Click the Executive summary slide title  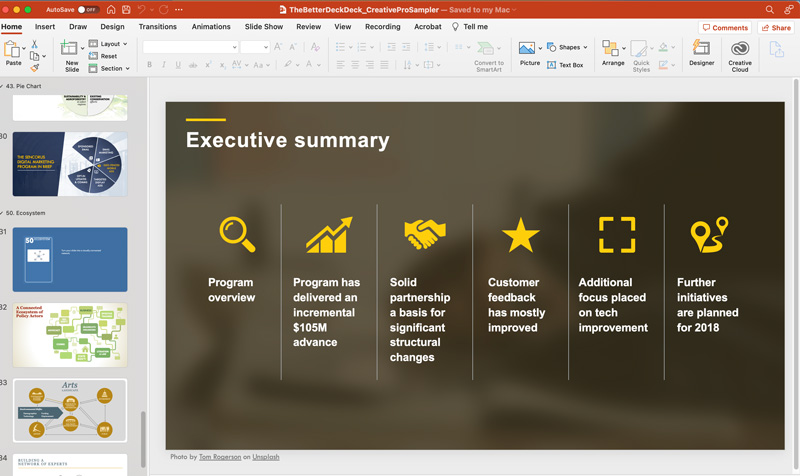coord(287,140)
